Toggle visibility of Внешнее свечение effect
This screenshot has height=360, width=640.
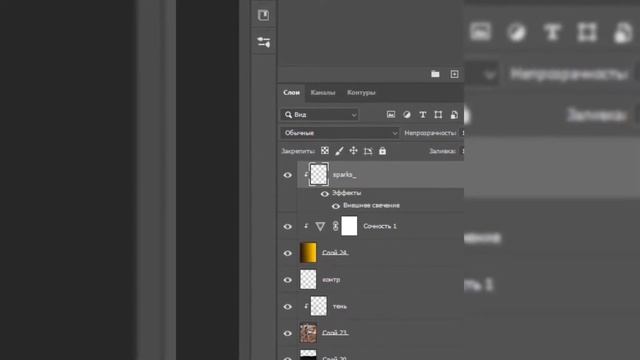(x=336, y=206)
